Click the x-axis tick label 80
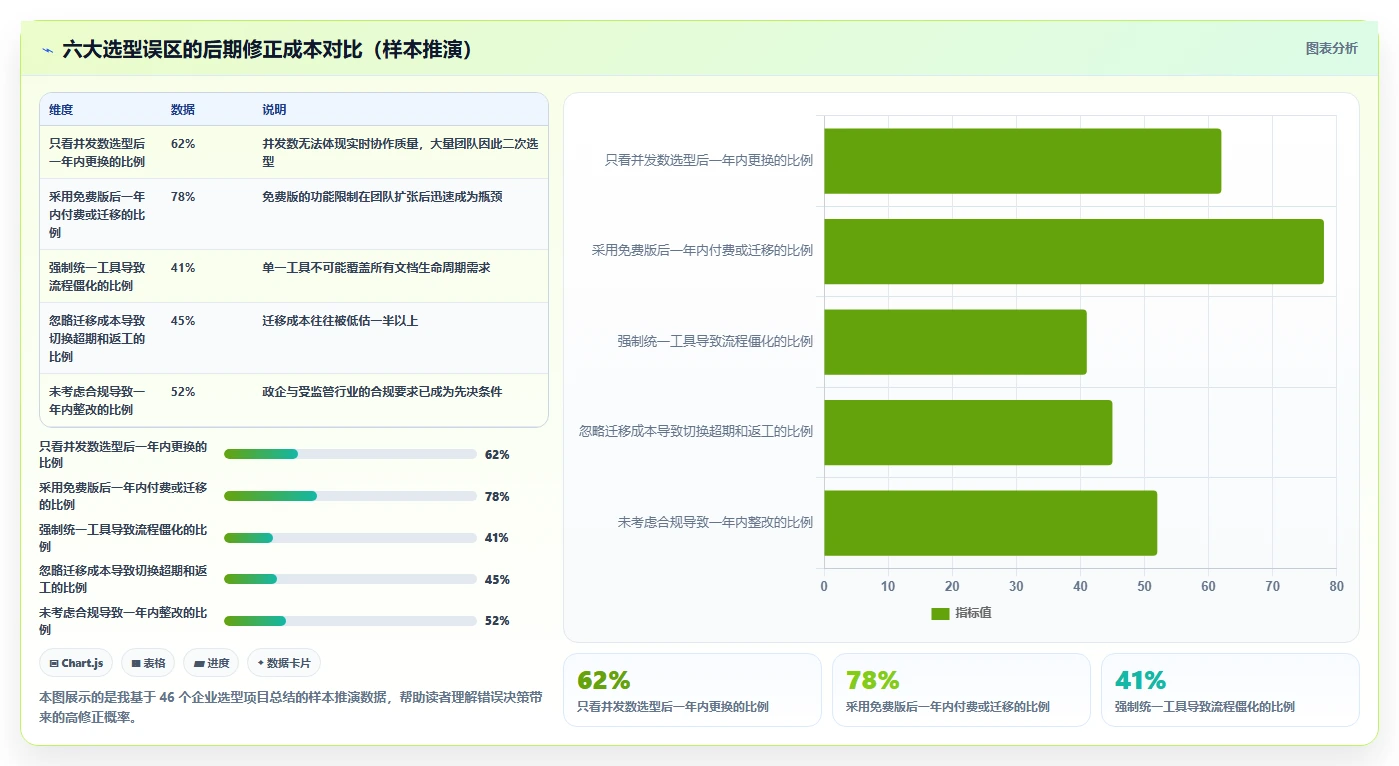The width and height of the screenshot is (1399, 766). tap(1336, 587)
